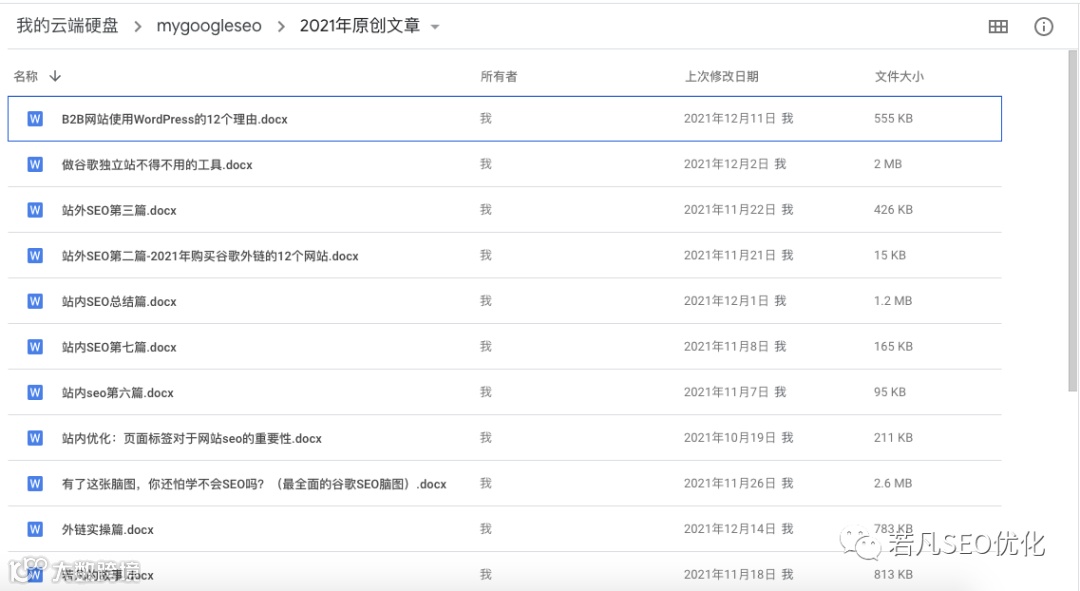Navigate to mygoogleseo folder breadcrumb
1080x591 pixels.
click(209, 26)
